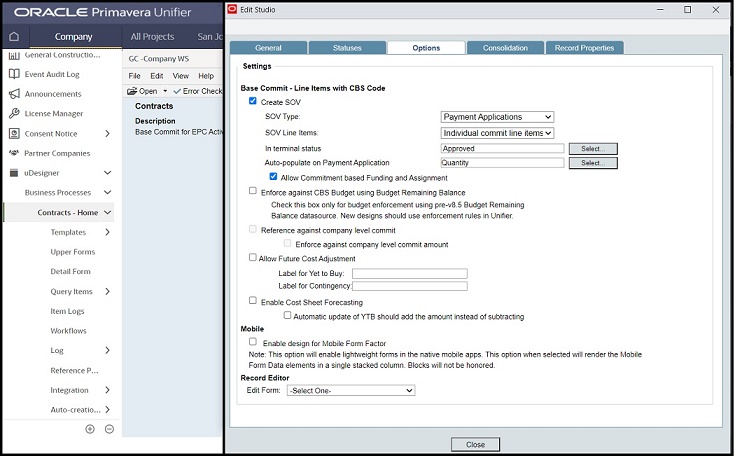Image resolution: width=735 pixels, height=456 pixels.
Task: Click the Partner Companies handshake icon
Action: pos(14,153)
